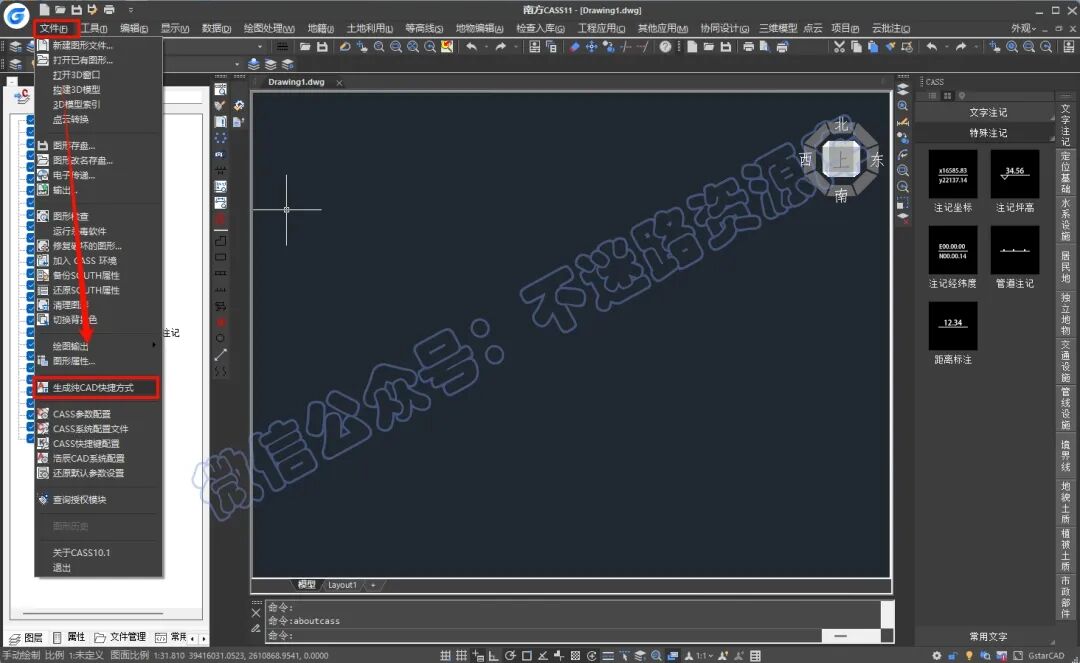
Task: Click 北 on the view compass
Action: coord(842,125)
